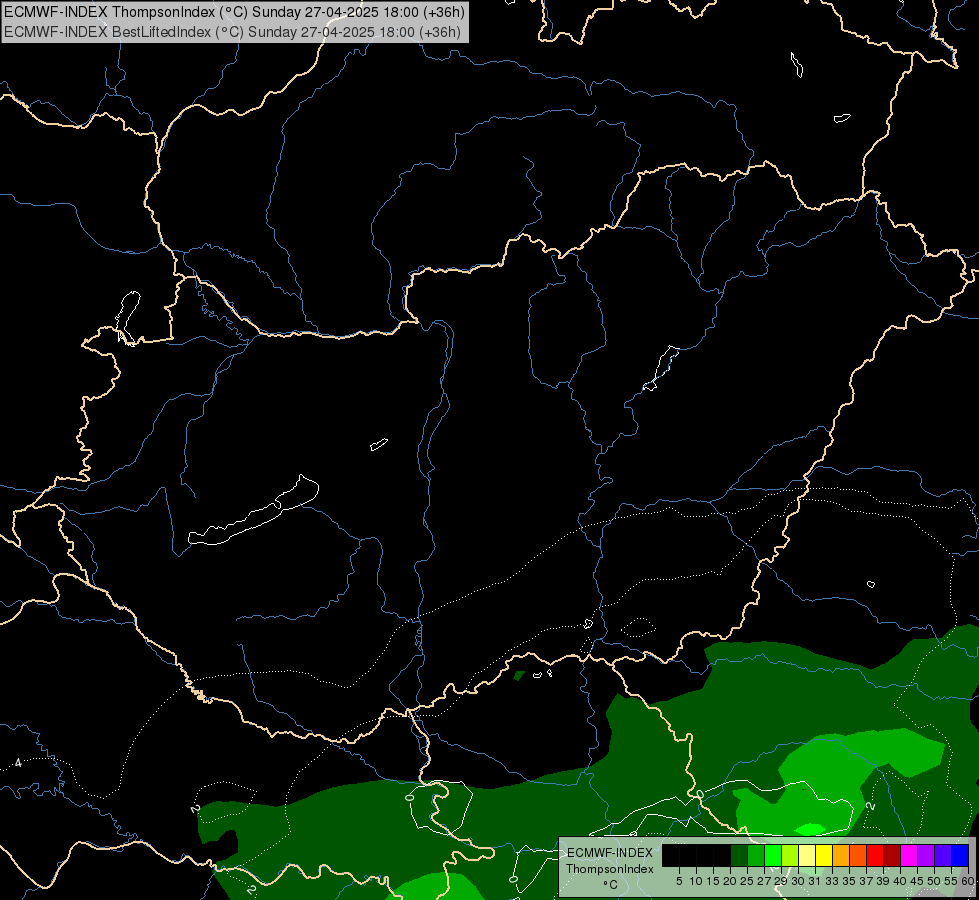
Task: Click legend tick value 15
Action: pyautogui.click(x=713, y=881)
